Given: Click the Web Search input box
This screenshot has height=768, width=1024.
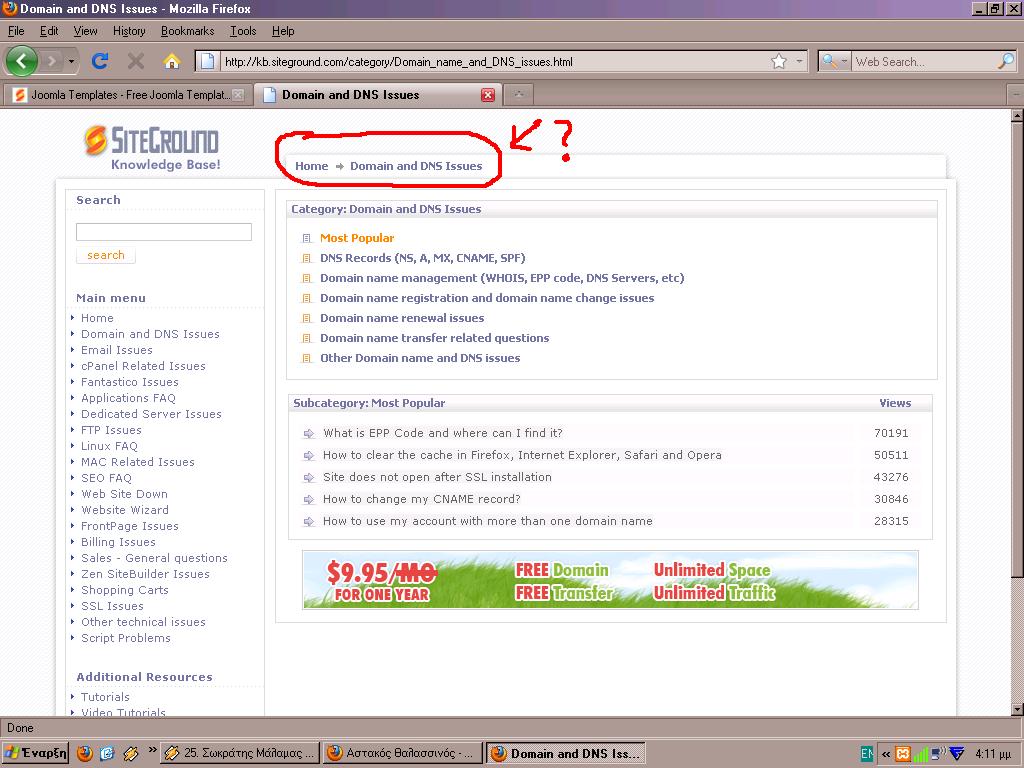Looking at the screenshot, I should (924, 61).
